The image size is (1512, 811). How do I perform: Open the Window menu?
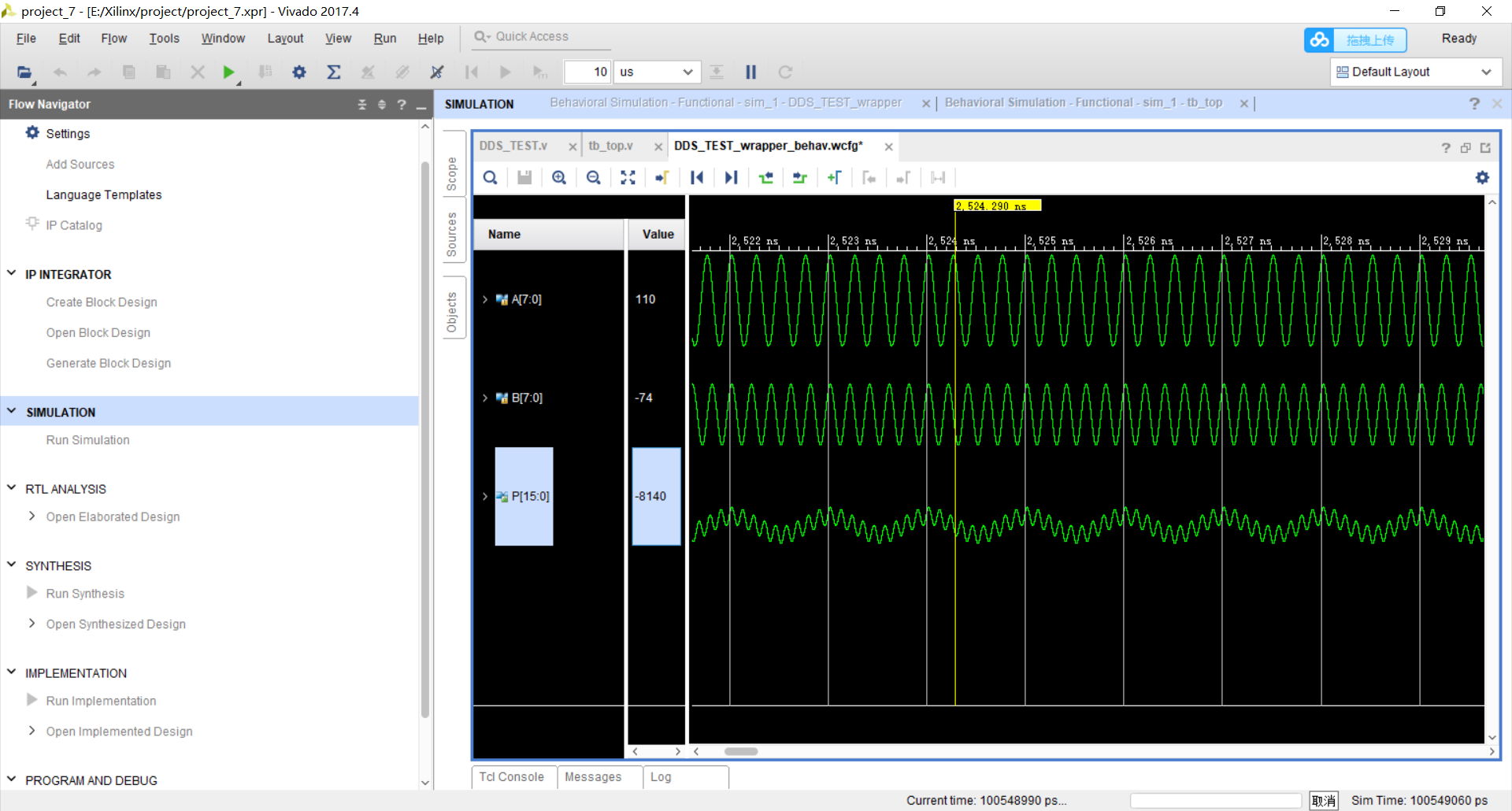tap(223, 39)
